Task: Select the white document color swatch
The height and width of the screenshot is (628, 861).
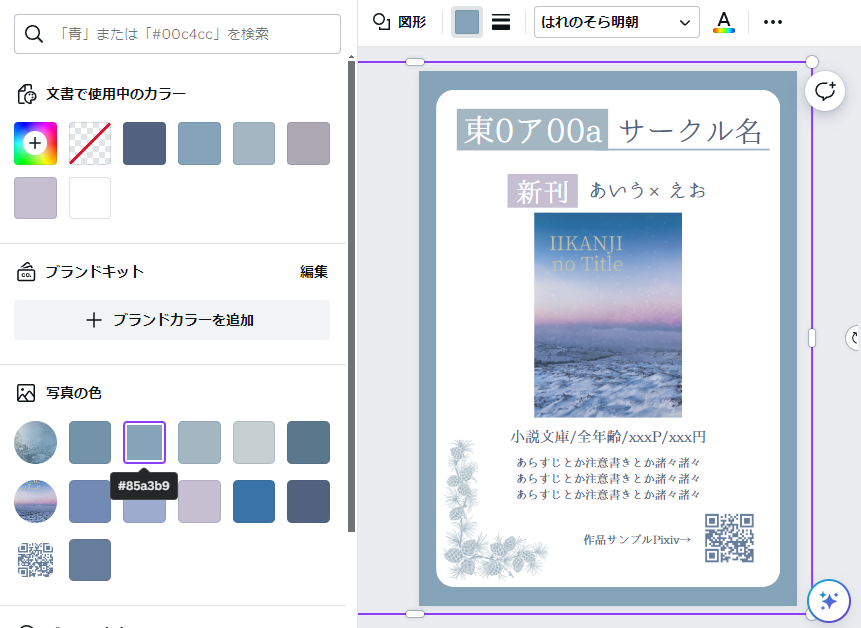Action: click(90, 198)
